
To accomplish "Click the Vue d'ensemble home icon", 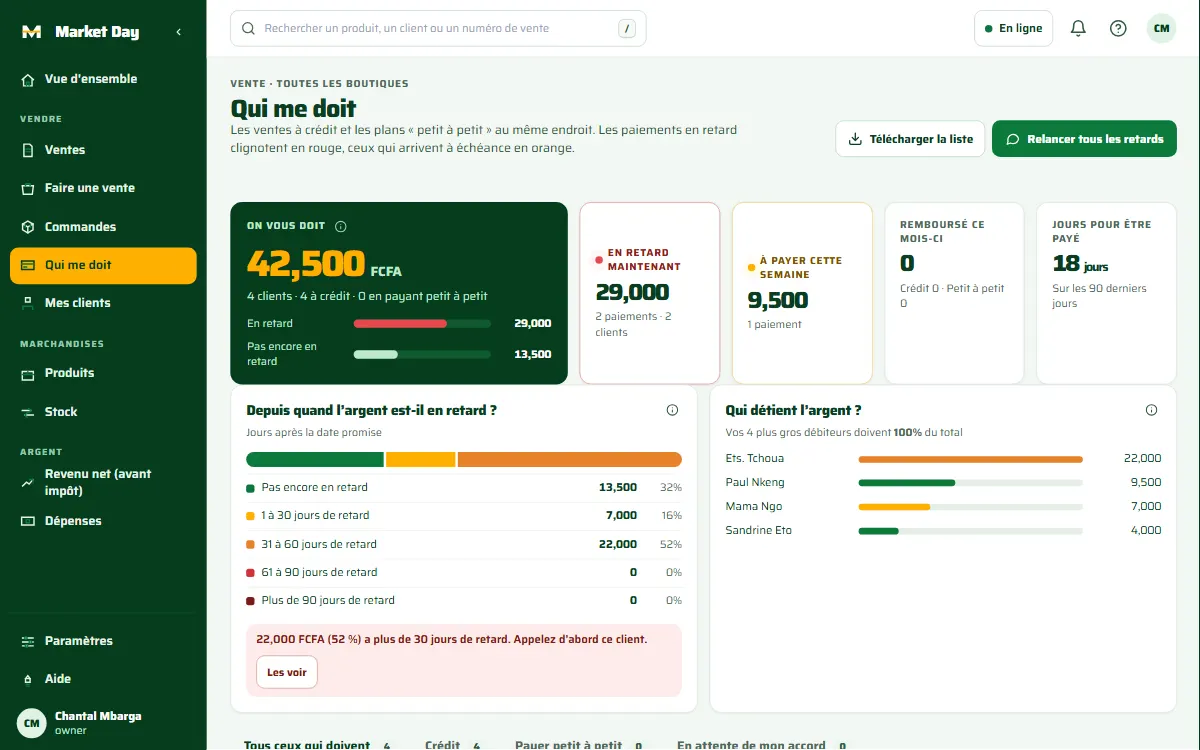I will tap(28, 79).
